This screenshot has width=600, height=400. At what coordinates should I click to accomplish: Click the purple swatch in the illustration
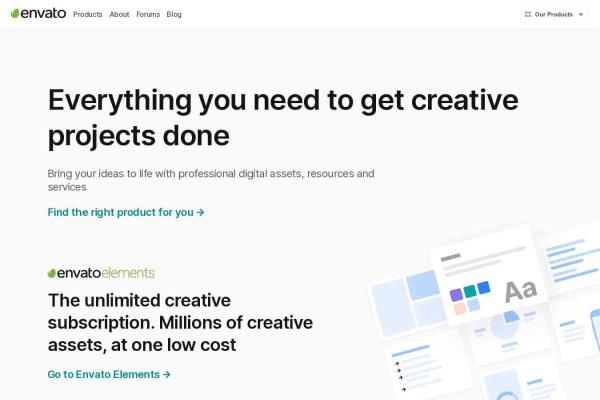tap(456, 295)
